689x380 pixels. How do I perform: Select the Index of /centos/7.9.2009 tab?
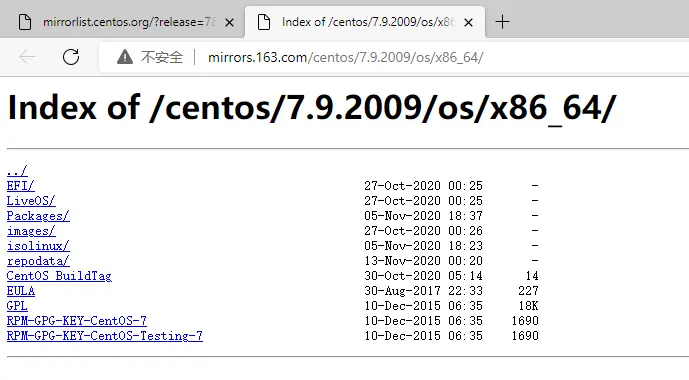click(x=365, y=22)
